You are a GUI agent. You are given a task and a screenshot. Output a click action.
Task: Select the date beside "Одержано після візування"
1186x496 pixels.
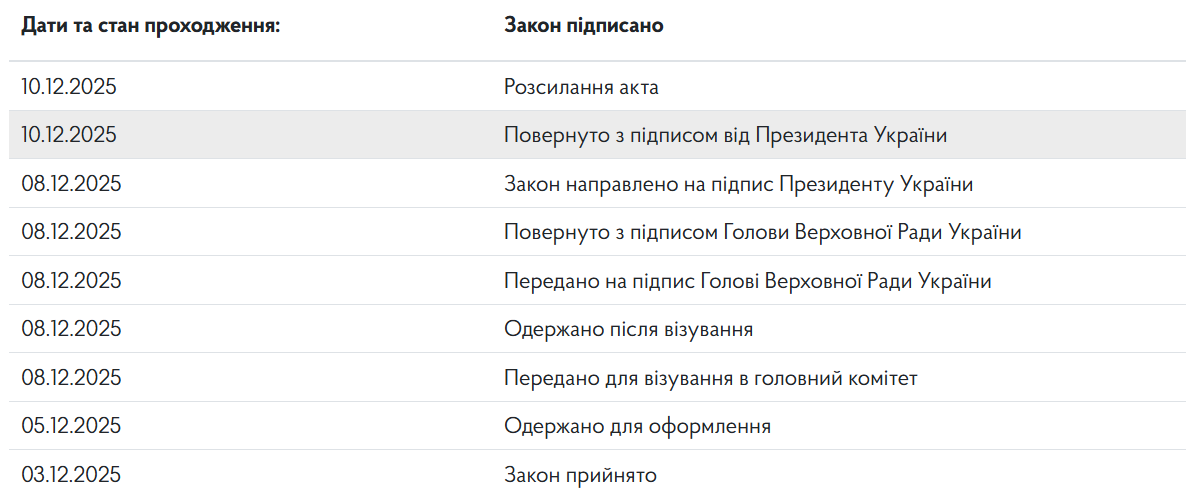click(71, 329)
